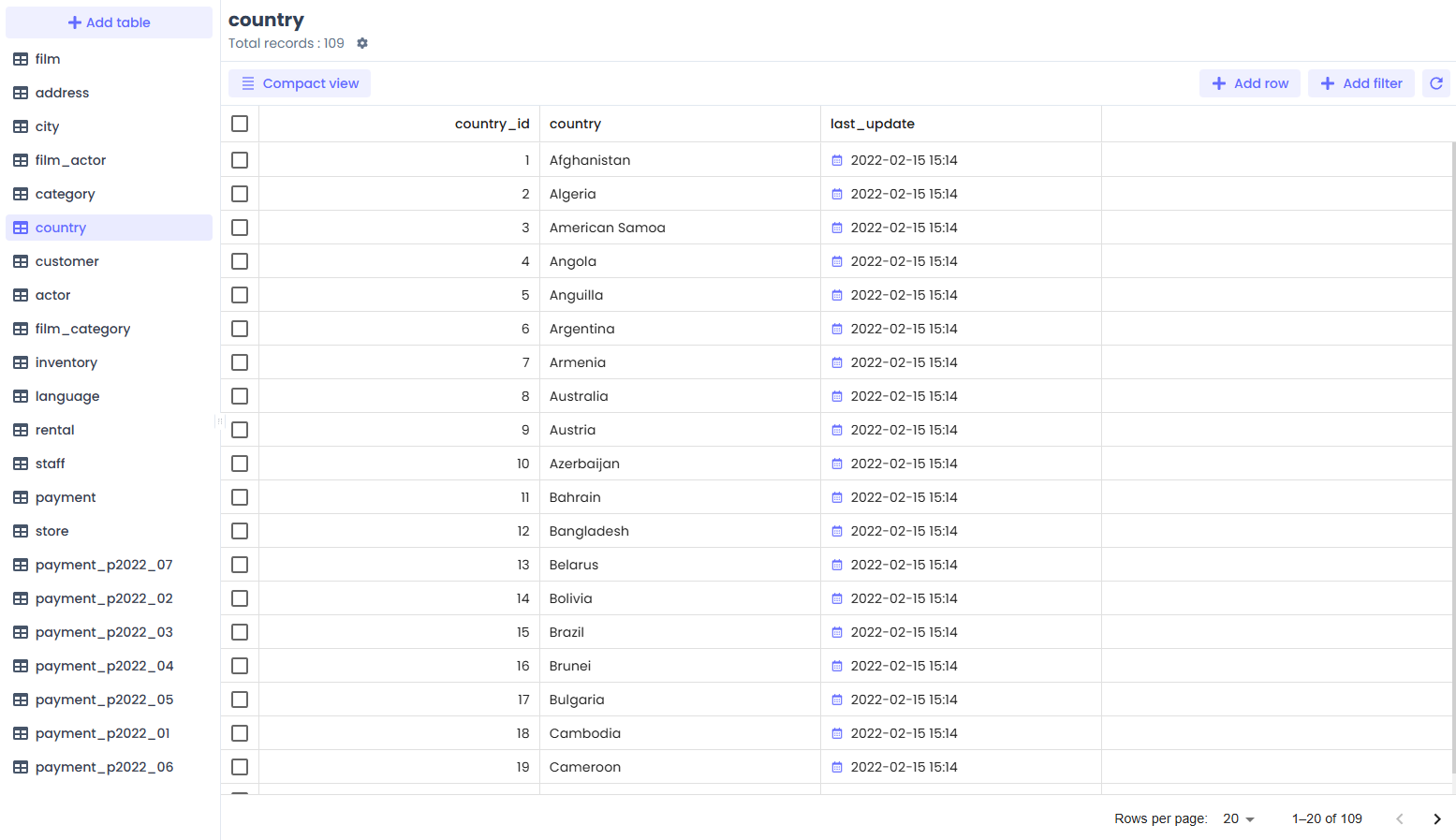Select the list icon on Compact view
The width and height of the screenshot is (1456, 840).
(x=247, y=83)
